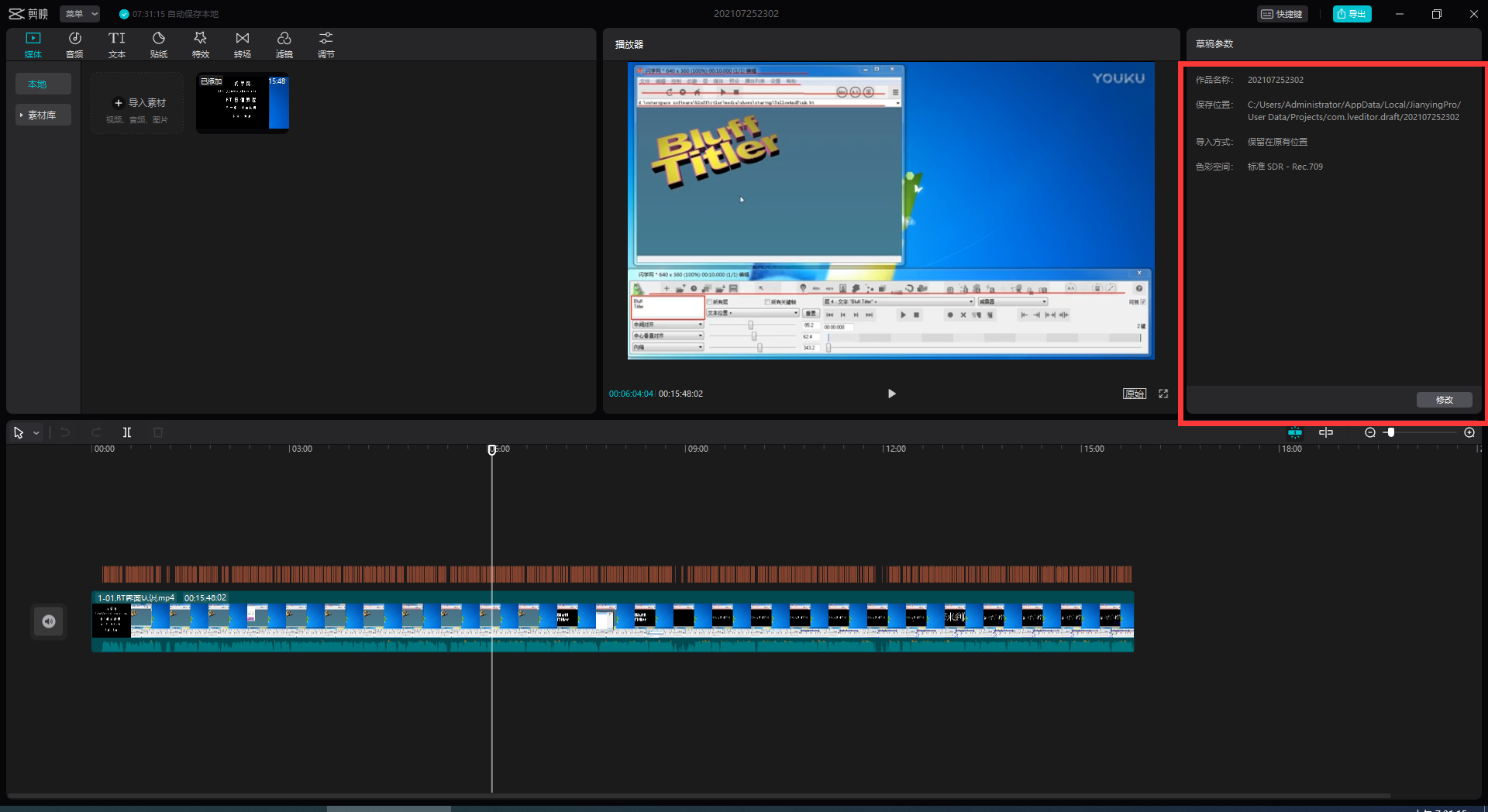Viewport: 1488px width, 812px height.
Task: Click the delete trash icon
Action: coord(158,432)
